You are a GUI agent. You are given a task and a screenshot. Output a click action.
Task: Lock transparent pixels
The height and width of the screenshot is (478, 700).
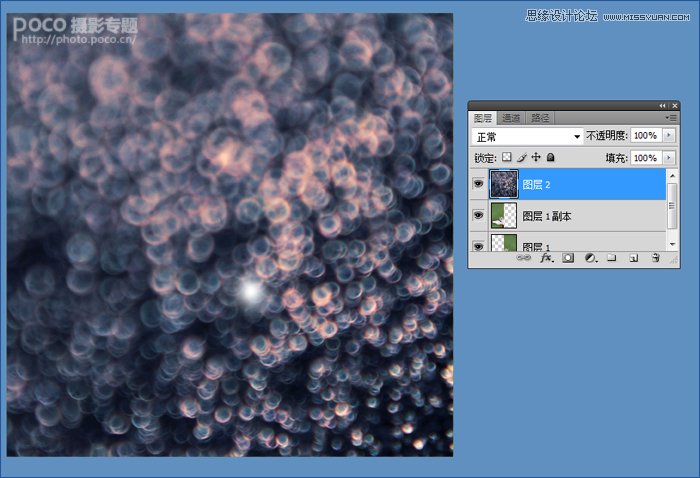506,157
